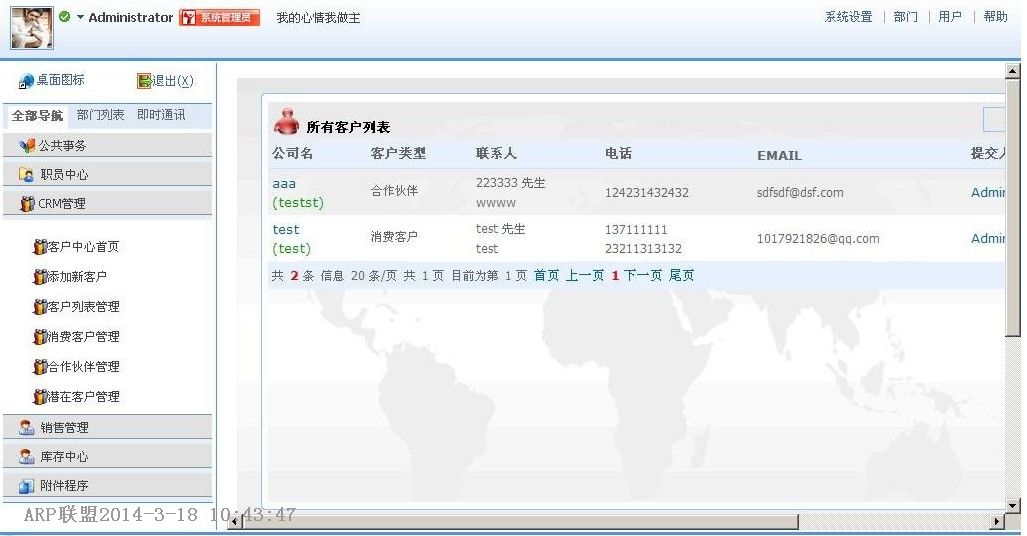1027x536 pixels.
Task: Click the email sdfsdf@dsf.com
Action: pos(800,193)
